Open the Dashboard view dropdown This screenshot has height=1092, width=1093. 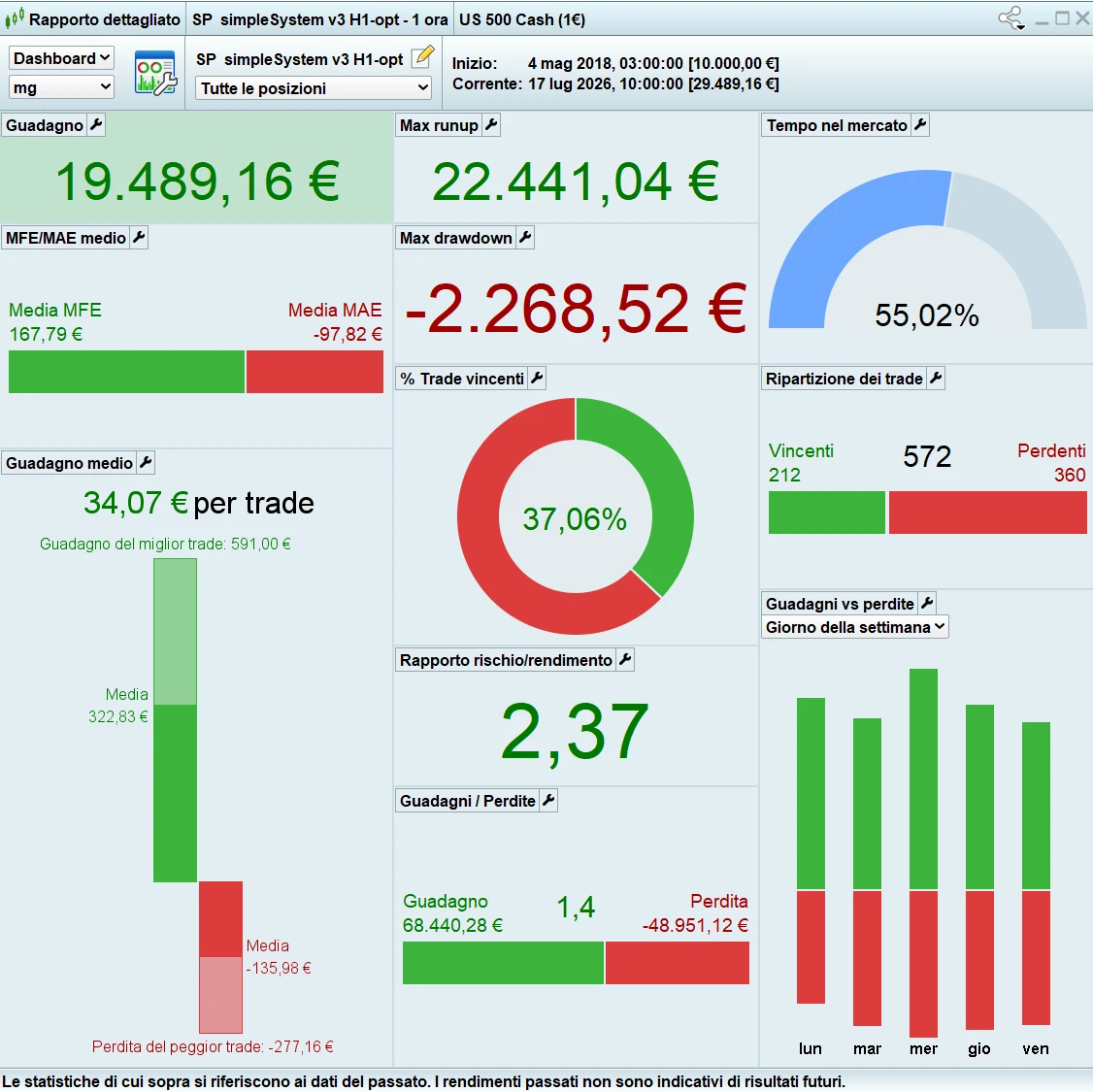[x=61, y=58]
